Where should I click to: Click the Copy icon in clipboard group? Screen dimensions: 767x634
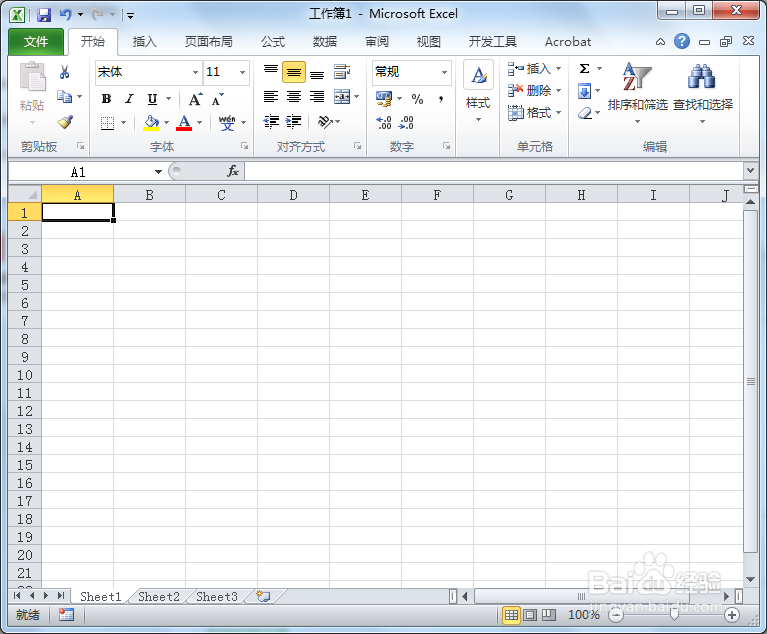pos(64,96)
